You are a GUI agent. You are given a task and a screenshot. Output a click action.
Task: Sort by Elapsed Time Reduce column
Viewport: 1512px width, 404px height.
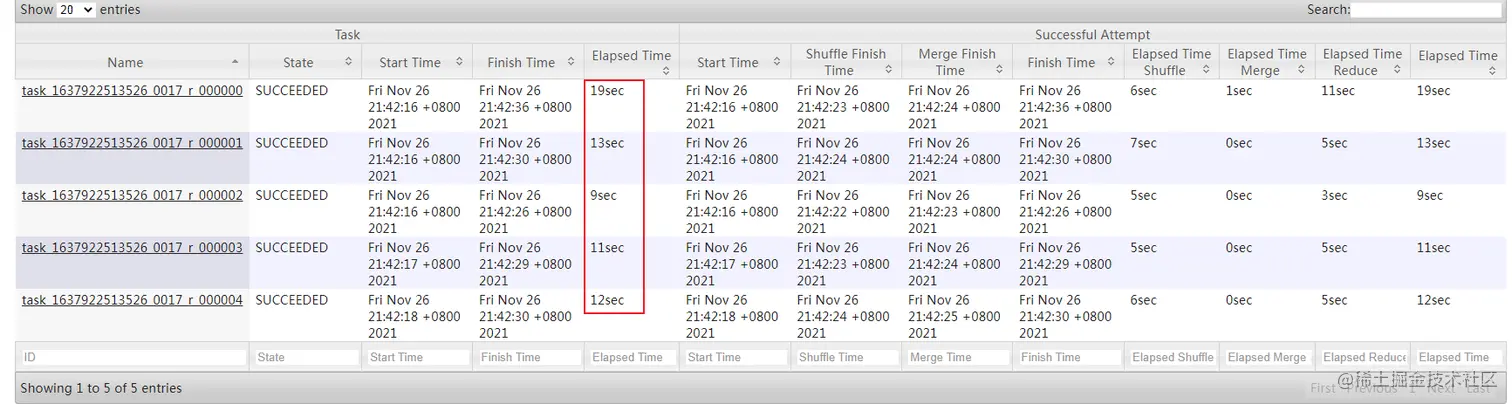(x=1362, y=62)
